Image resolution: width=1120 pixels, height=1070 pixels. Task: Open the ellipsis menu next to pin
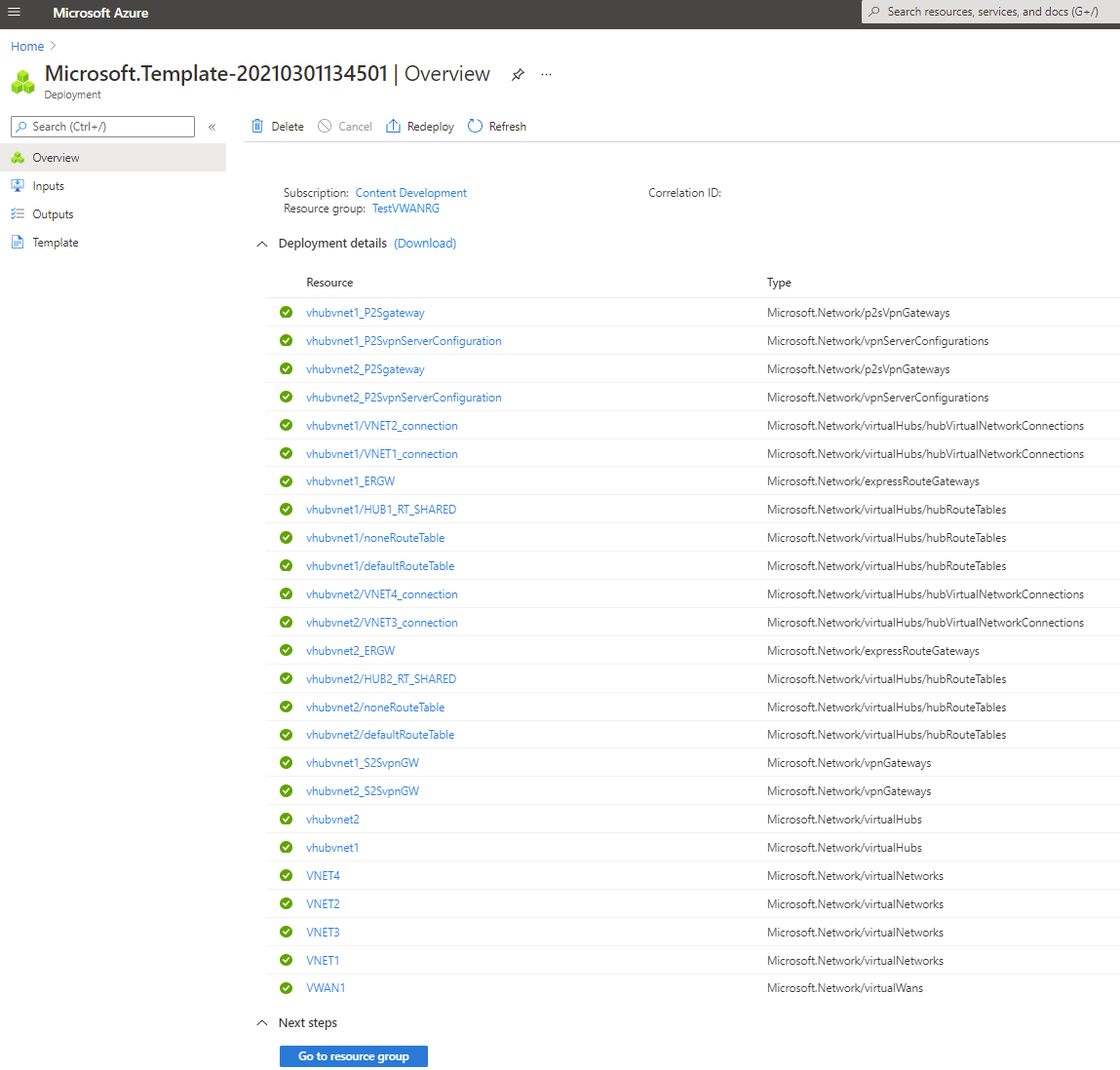546,75
